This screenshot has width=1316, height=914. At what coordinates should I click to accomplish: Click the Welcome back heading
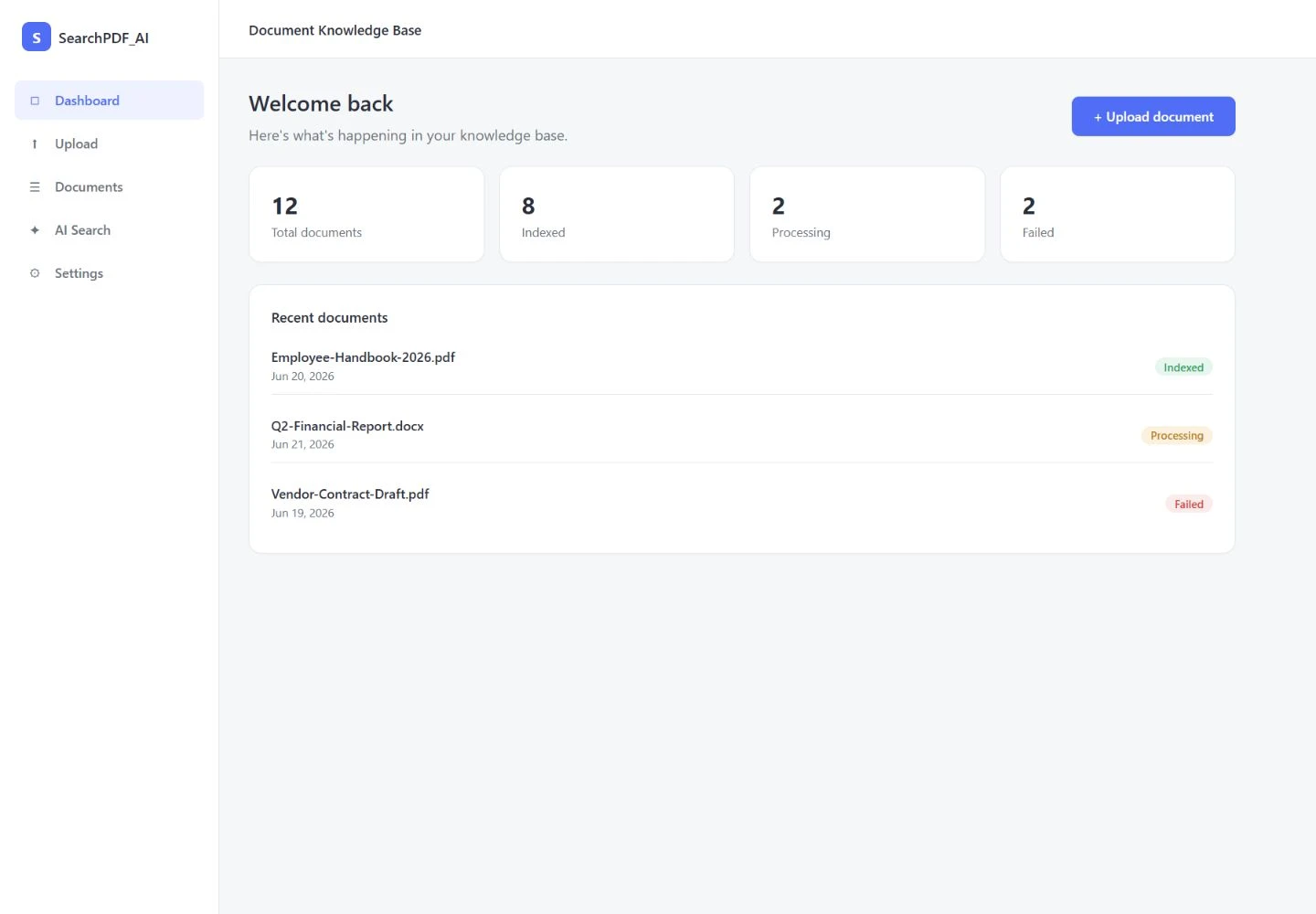tap(321, 104)
